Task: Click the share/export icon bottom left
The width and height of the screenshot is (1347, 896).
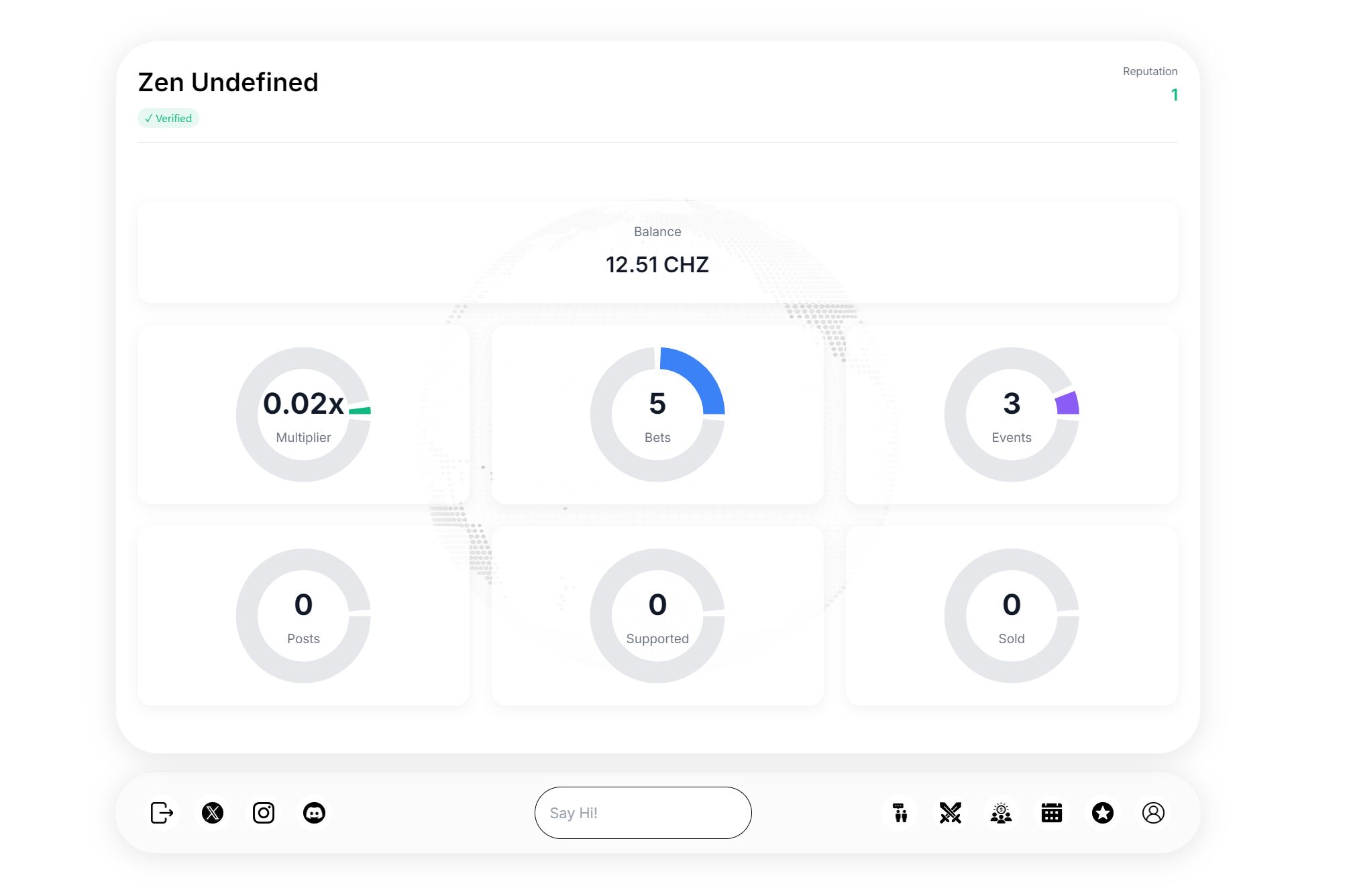Action: pos(161,813)
